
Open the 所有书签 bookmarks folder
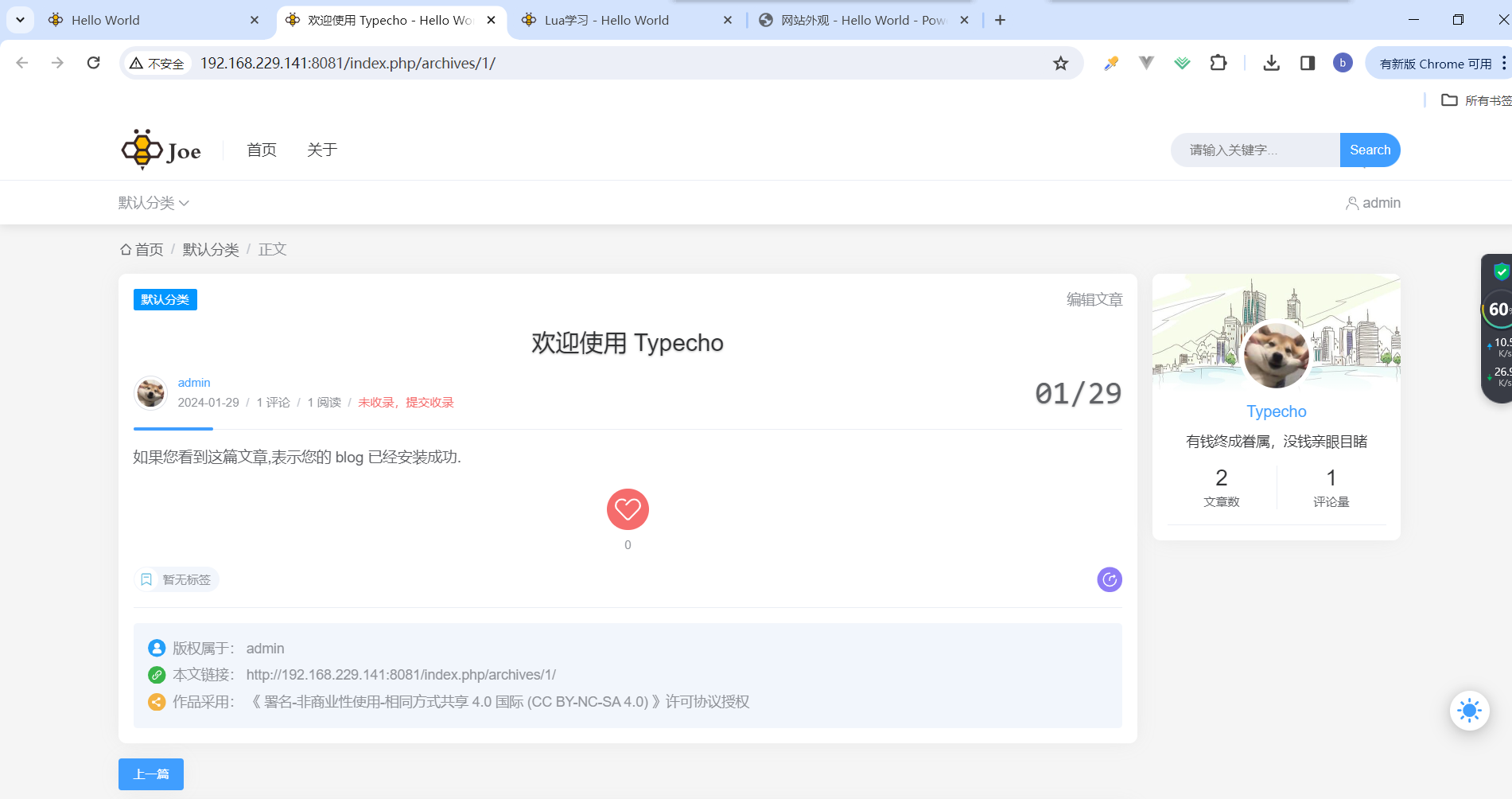click(x=1476, y=100)
